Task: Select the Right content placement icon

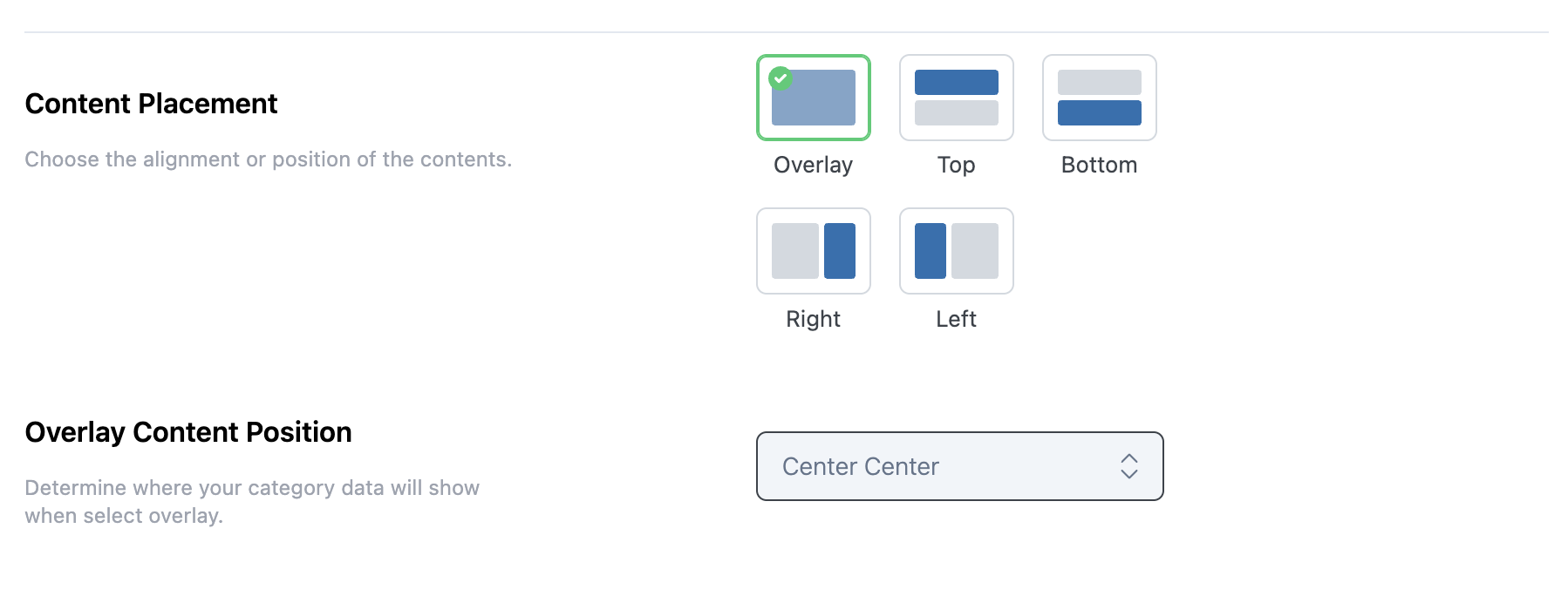Action: [x=814, y=251]
